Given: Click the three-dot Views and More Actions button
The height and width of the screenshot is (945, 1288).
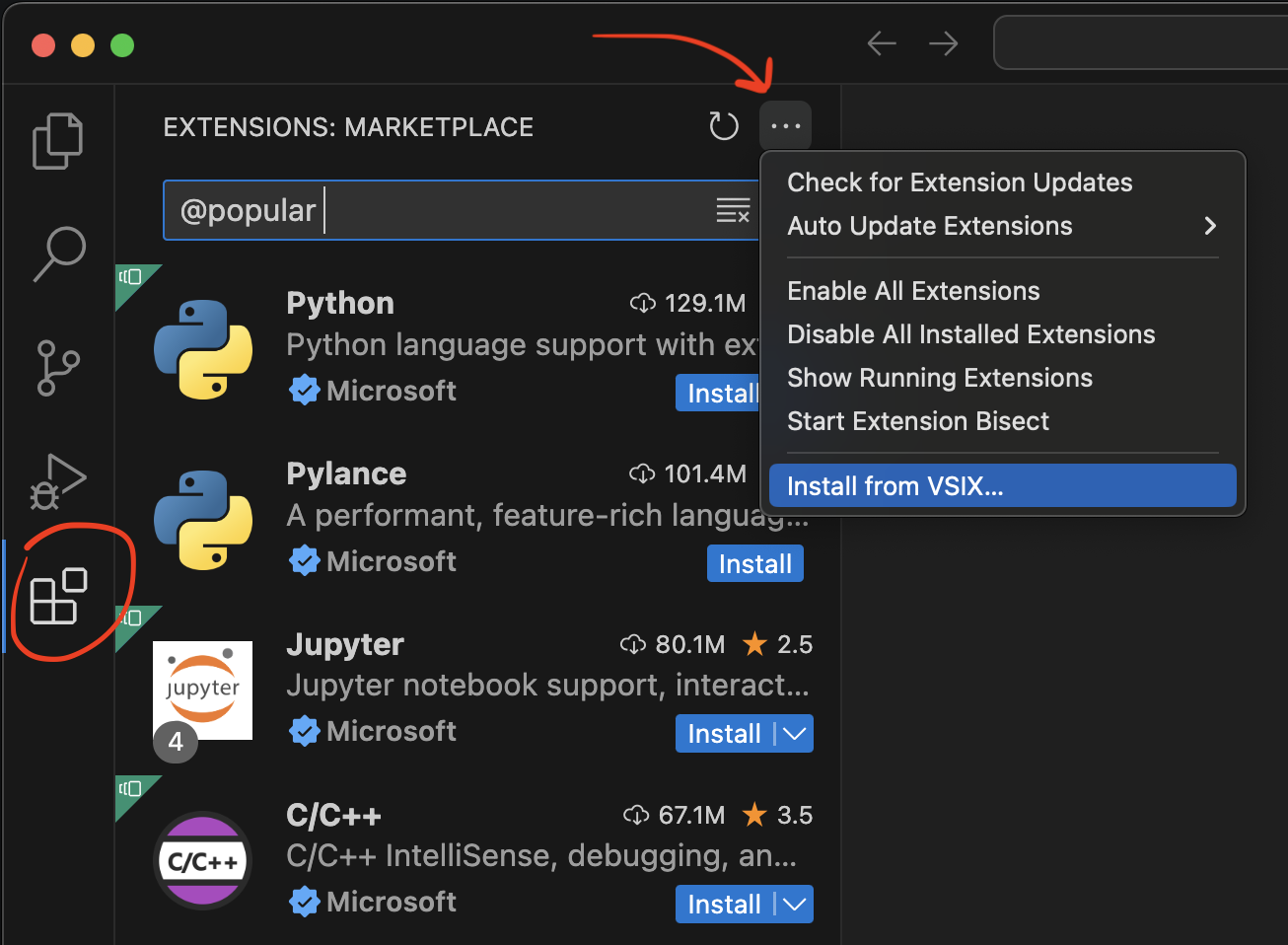Looking at the screenshot, I should click(x=786, y=126).
